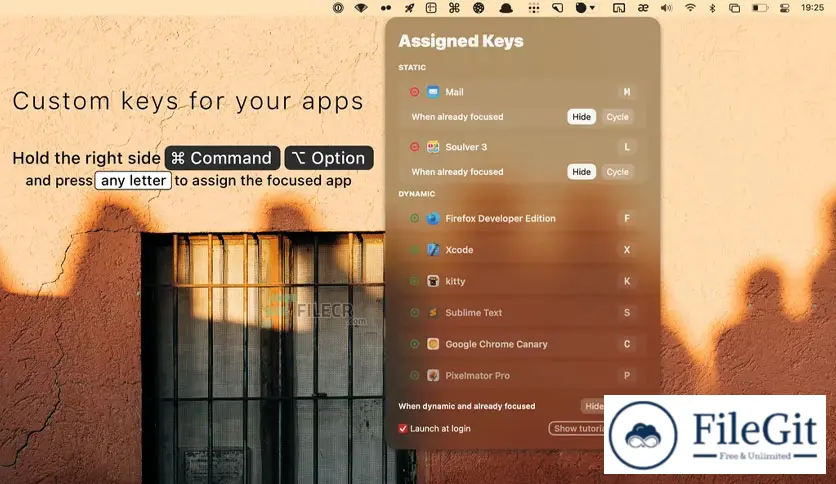The image size is (836, 484).
Task: Toggle the Launch at login checkbox
Action: click(x=403, y=429)
